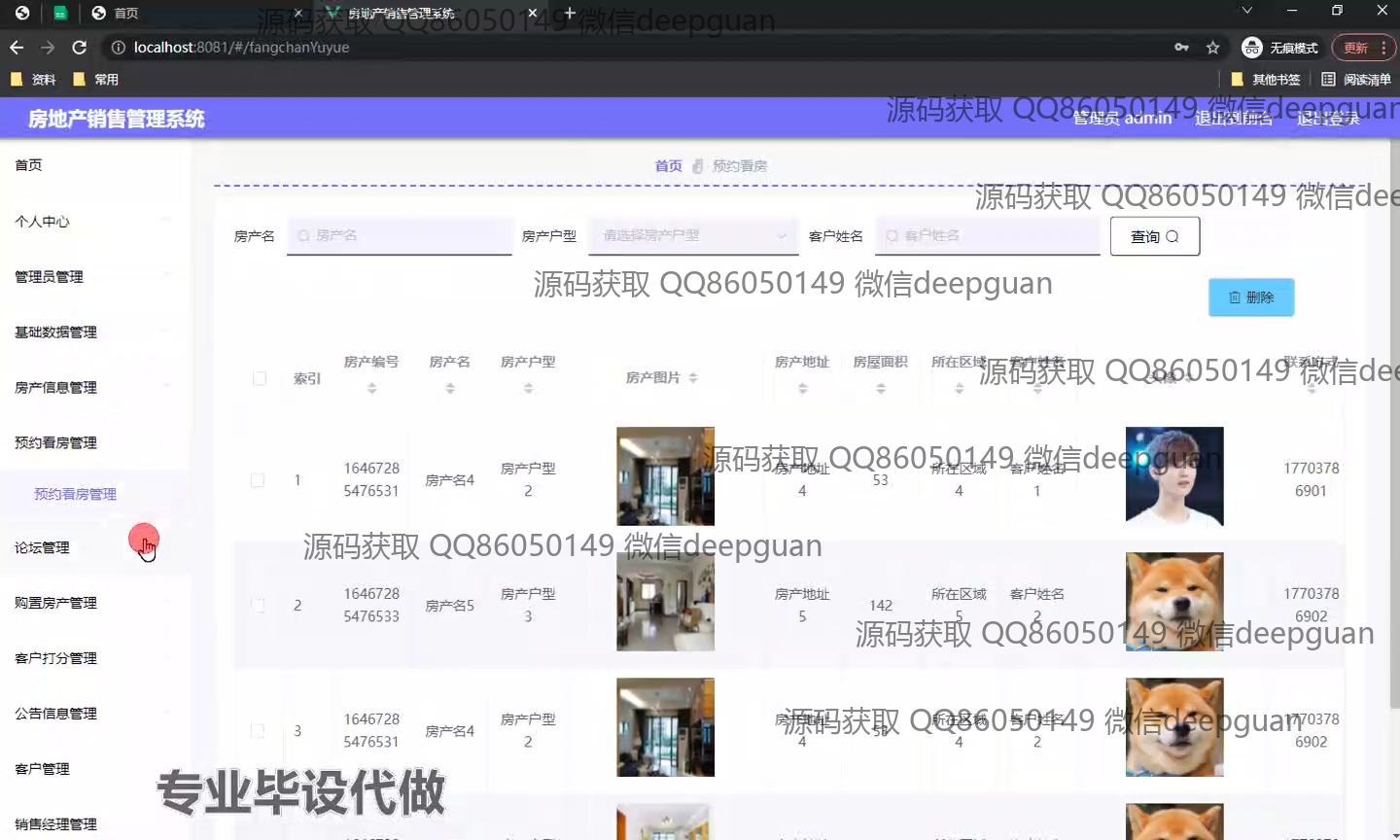Screen dimensions: 1400x840
Task: Click the 首页 breadcrumb link
Action: pyautogui.click(x=668, y=166)
